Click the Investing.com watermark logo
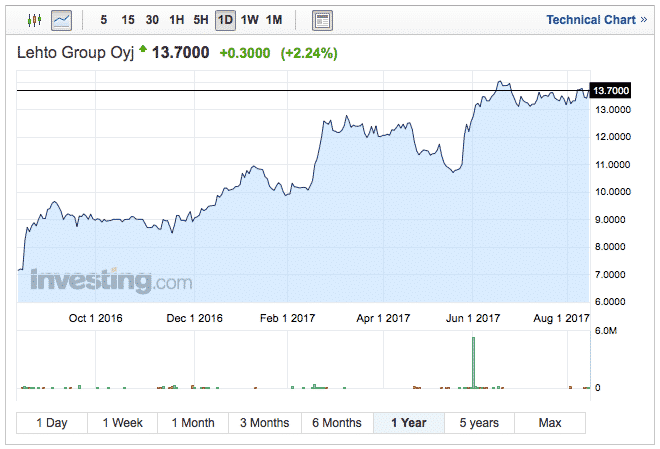Image resolution: width=660 pixels, height=449 pixels. (x=110, y=280)
